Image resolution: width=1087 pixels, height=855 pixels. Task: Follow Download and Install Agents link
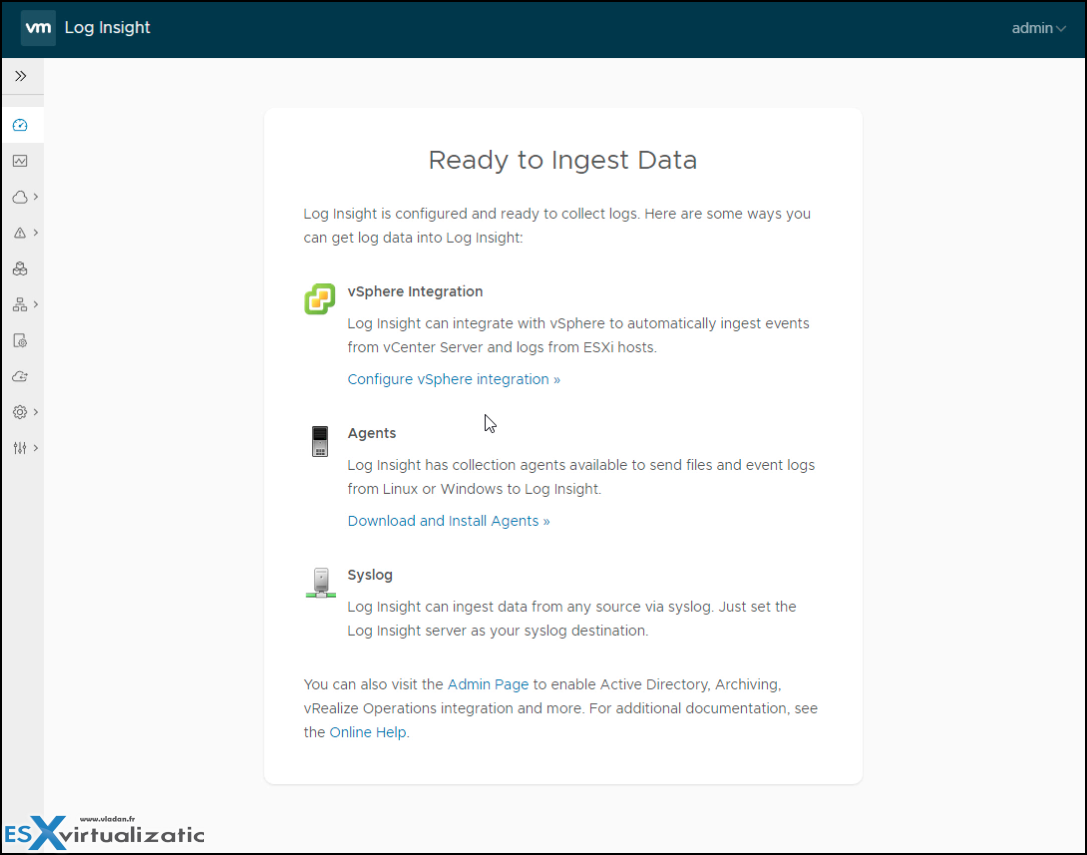pos(449,521)
